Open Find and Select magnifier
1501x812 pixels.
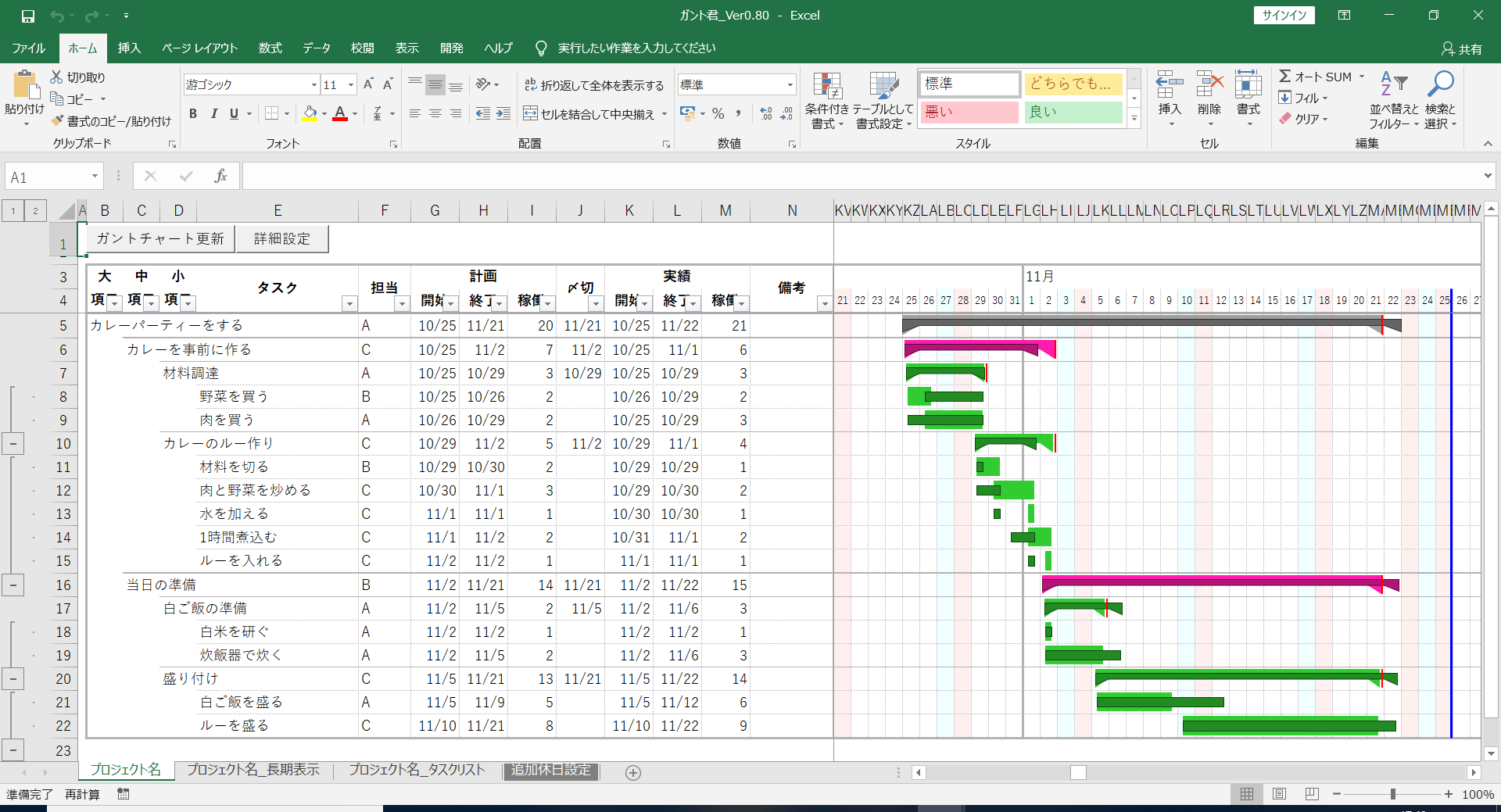coord(1440,100)
